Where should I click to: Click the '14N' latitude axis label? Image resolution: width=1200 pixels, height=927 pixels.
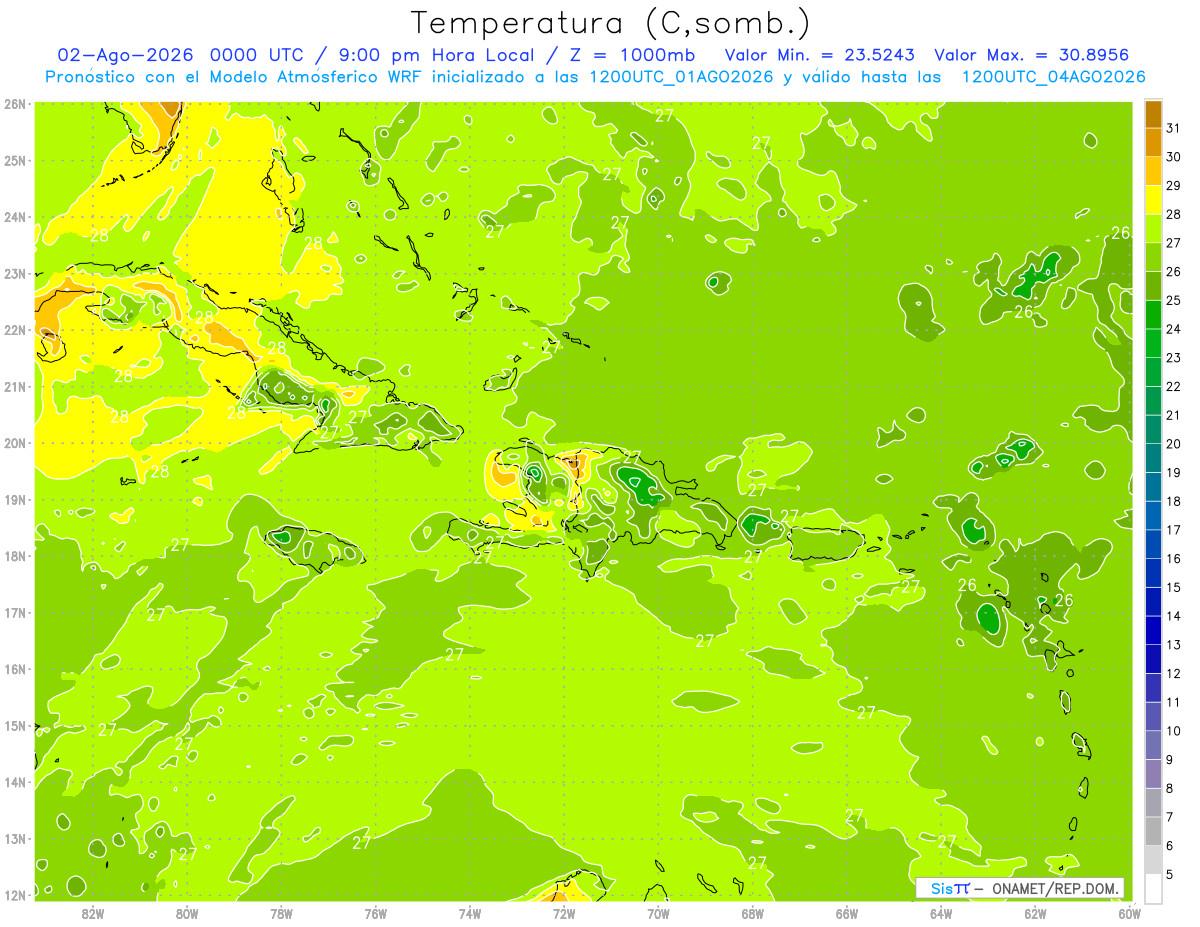(15, 782)
